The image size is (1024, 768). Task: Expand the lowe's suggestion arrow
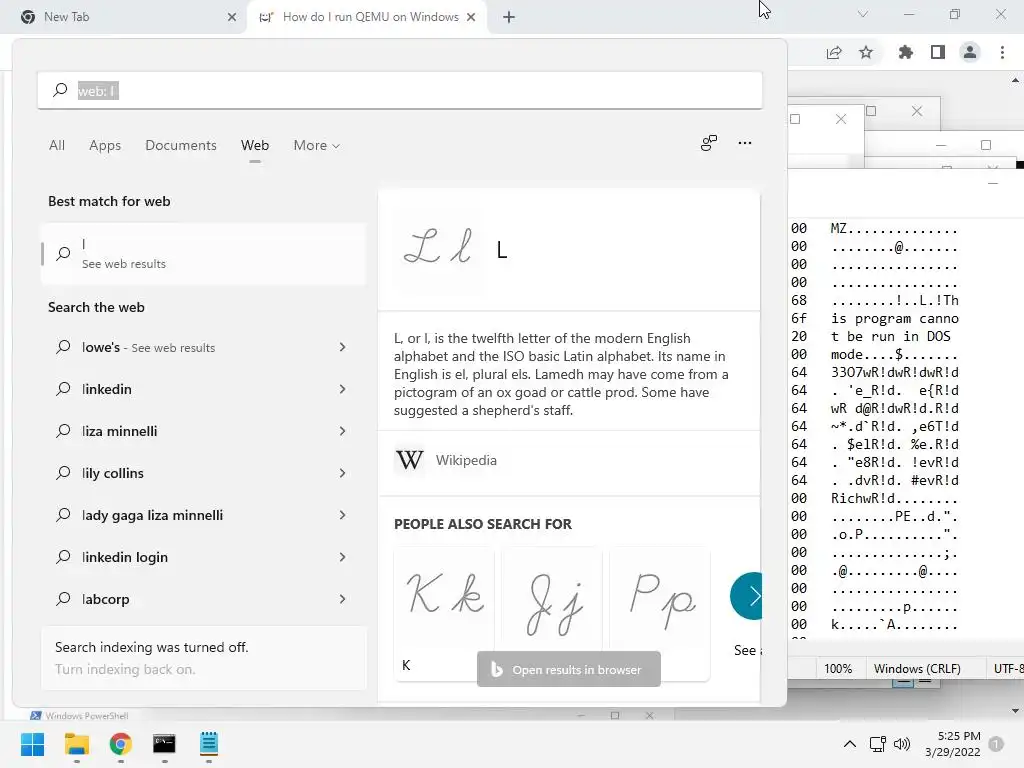pyautogui.click(x=342, y=347)
